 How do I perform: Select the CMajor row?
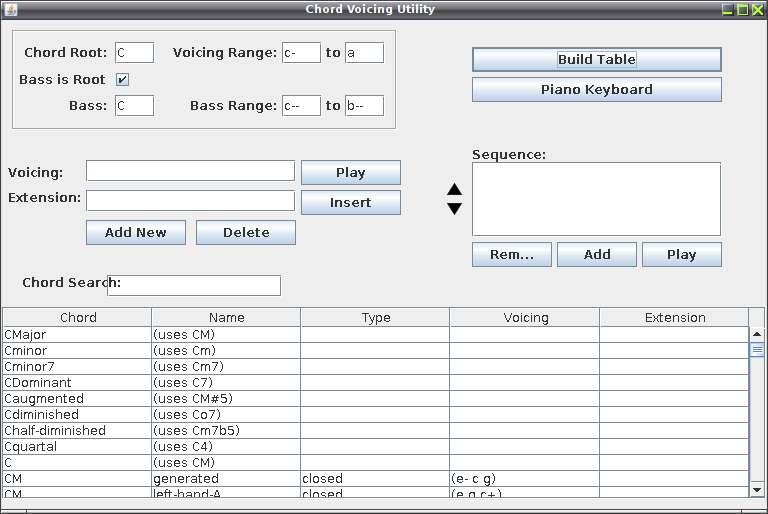(x=376, y=335)
